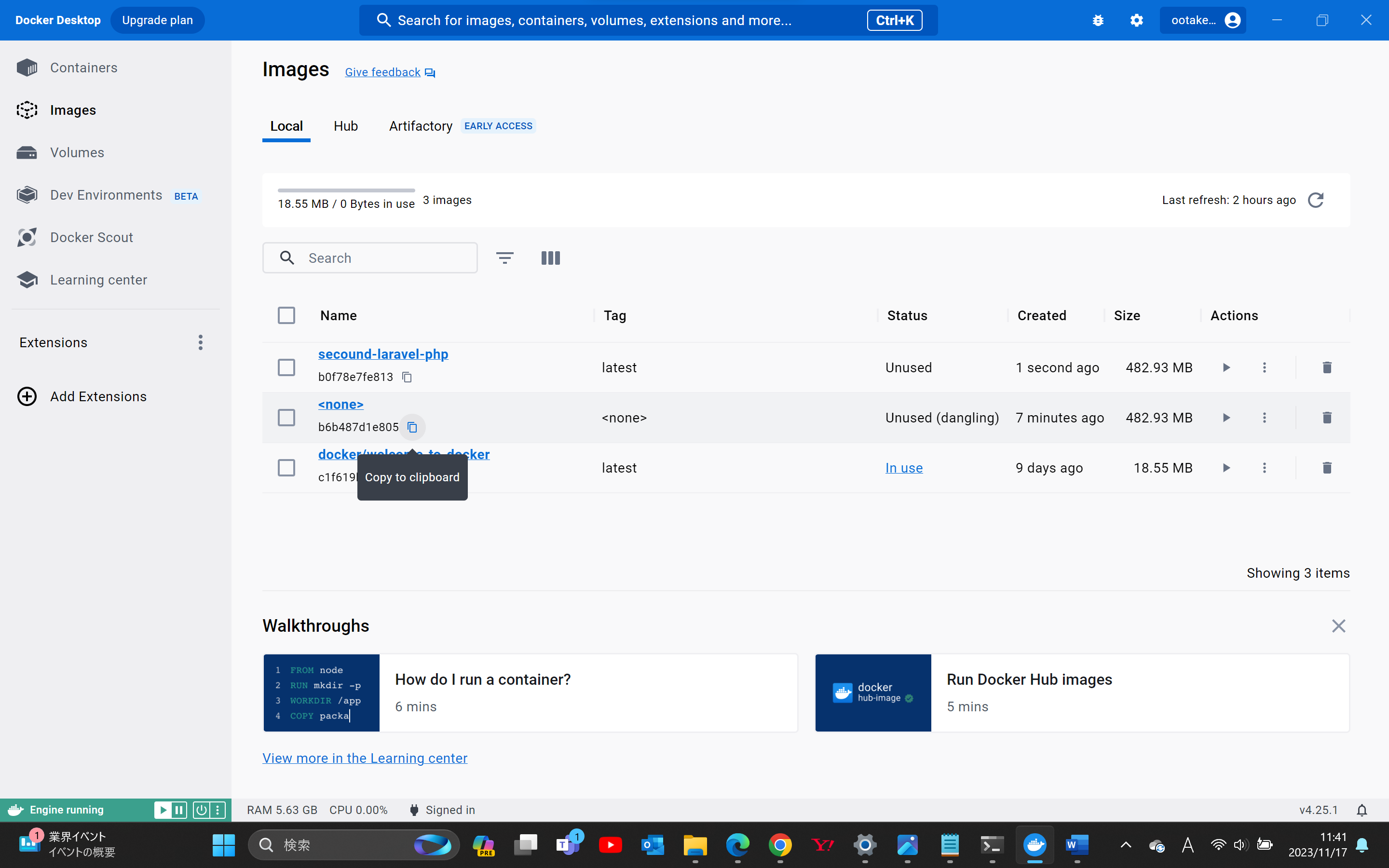1389x868 pixels.
Task: Run the dangling <none> image
Action: 1226,417
